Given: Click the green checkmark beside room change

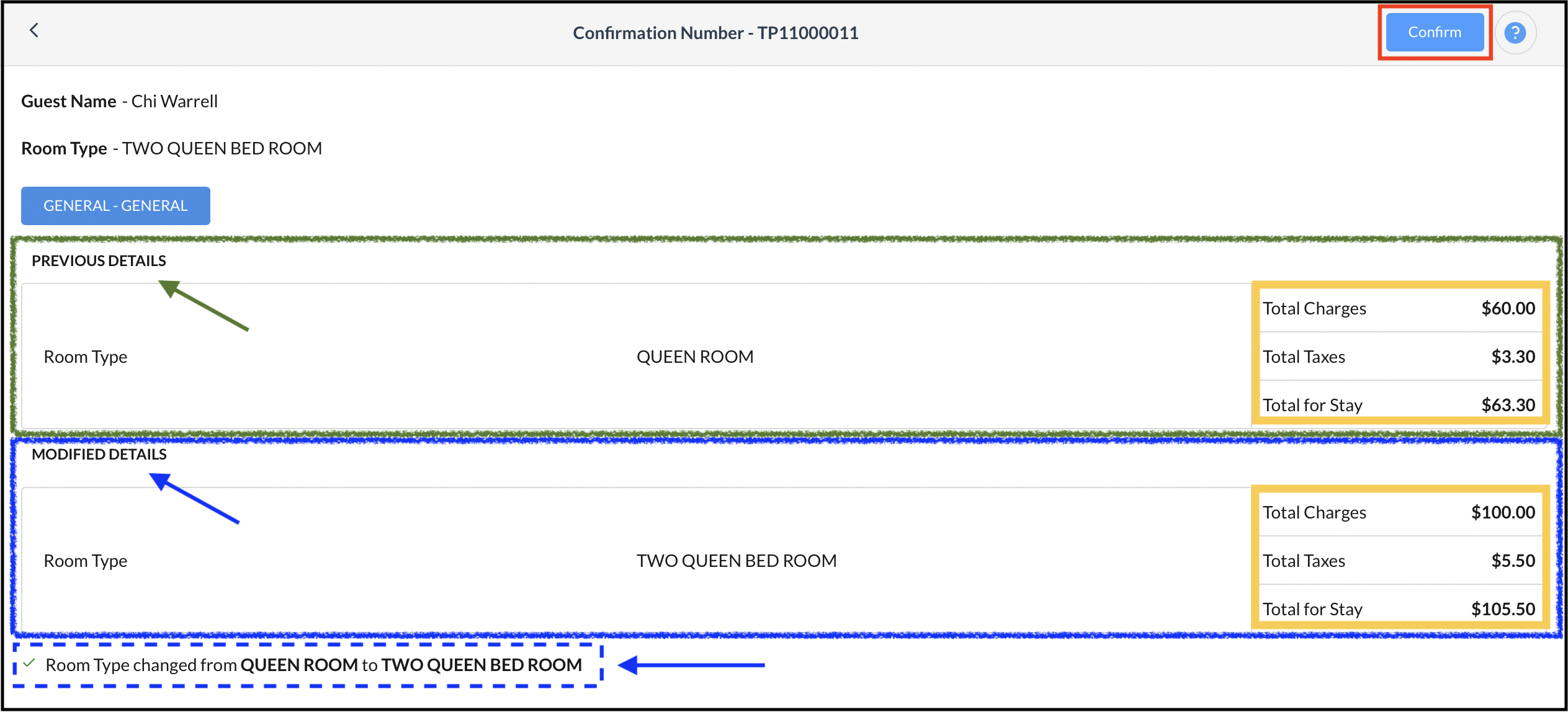Looking at the screenshot, I should pyautogui.click(x=29, y=664).
